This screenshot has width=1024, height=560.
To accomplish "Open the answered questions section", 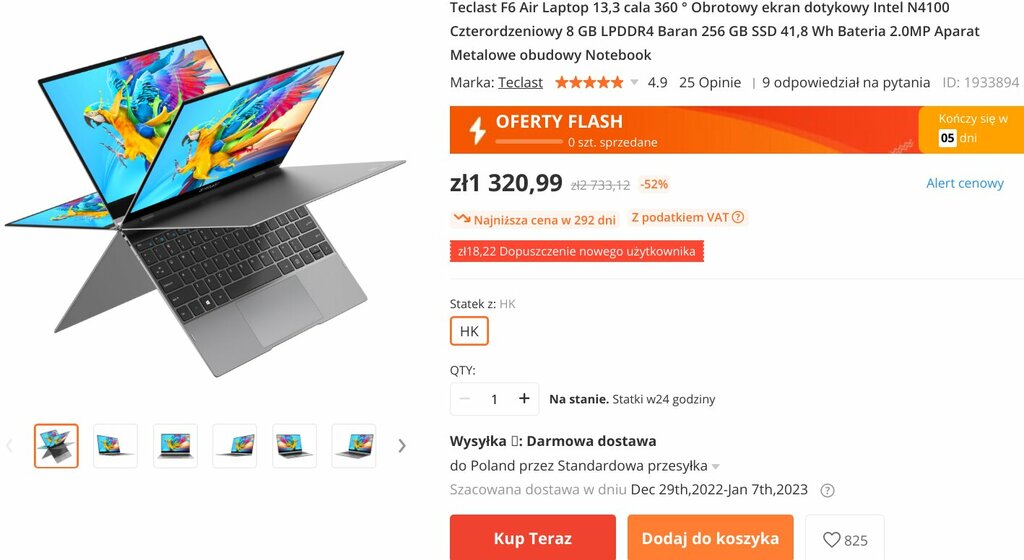I will [846, 82].
